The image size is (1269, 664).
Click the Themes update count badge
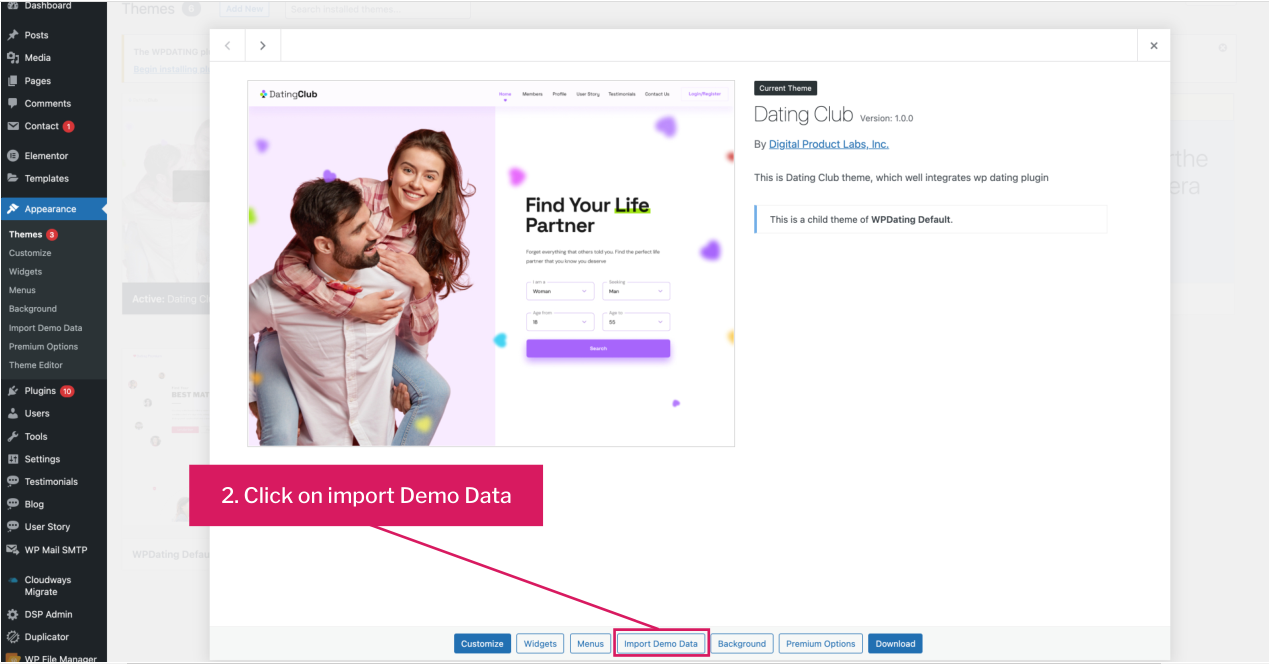pyautogui.click(x=52, y=235)
